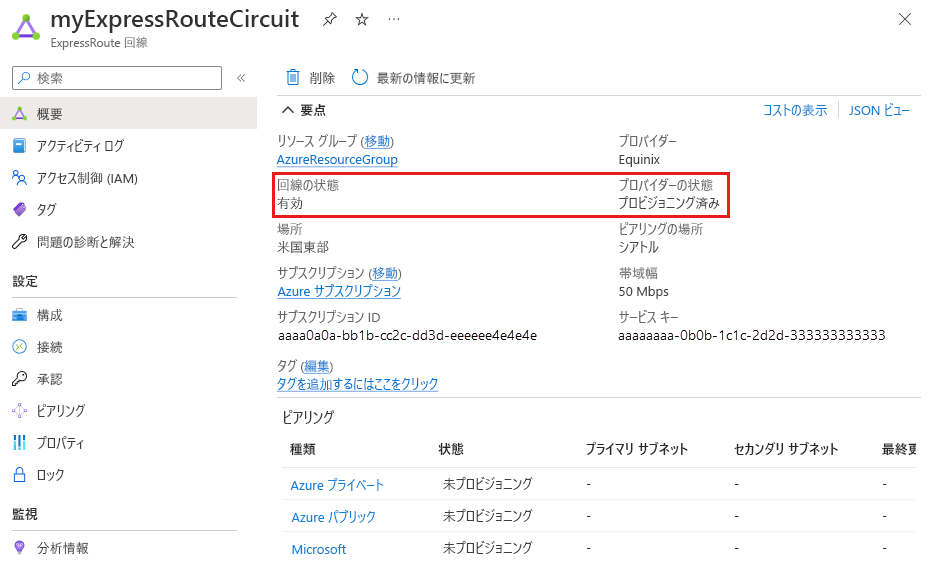Click 編集 link next to タグ
Screen dimensions: 942x561
click(316, 366)
